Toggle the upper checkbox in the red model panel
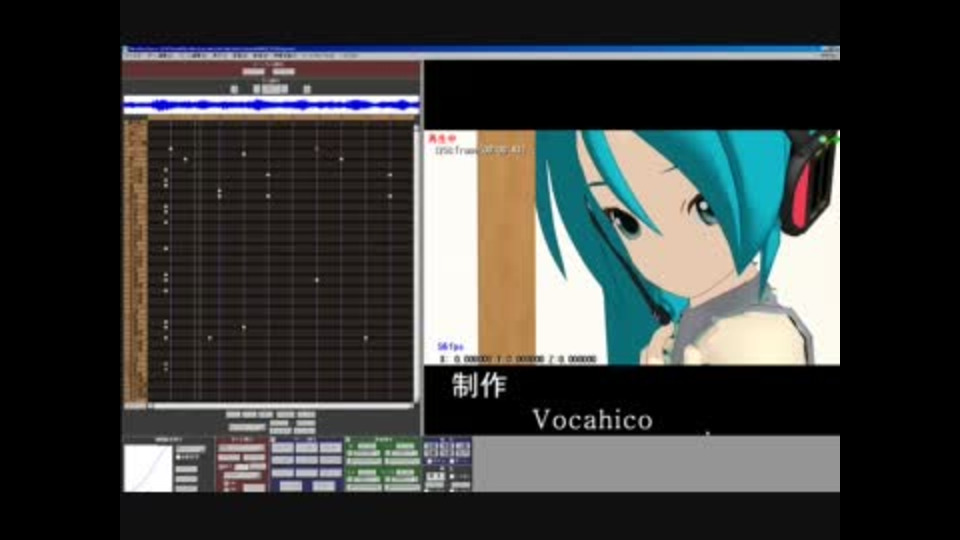 (227, 483)
